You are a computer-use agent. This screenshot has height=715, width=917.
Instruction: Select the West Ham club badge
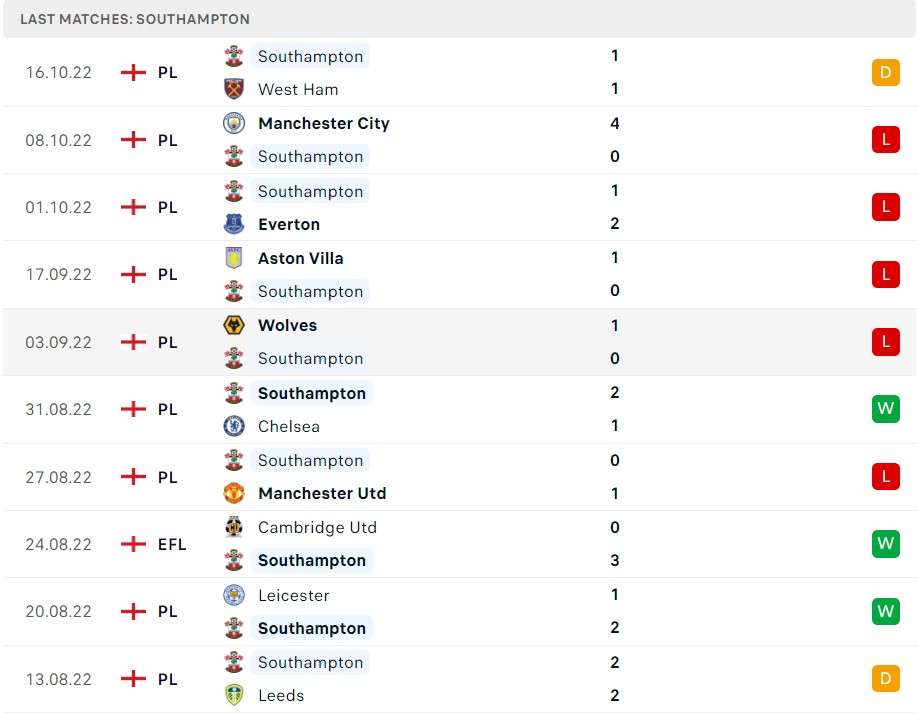pos(234,89)
